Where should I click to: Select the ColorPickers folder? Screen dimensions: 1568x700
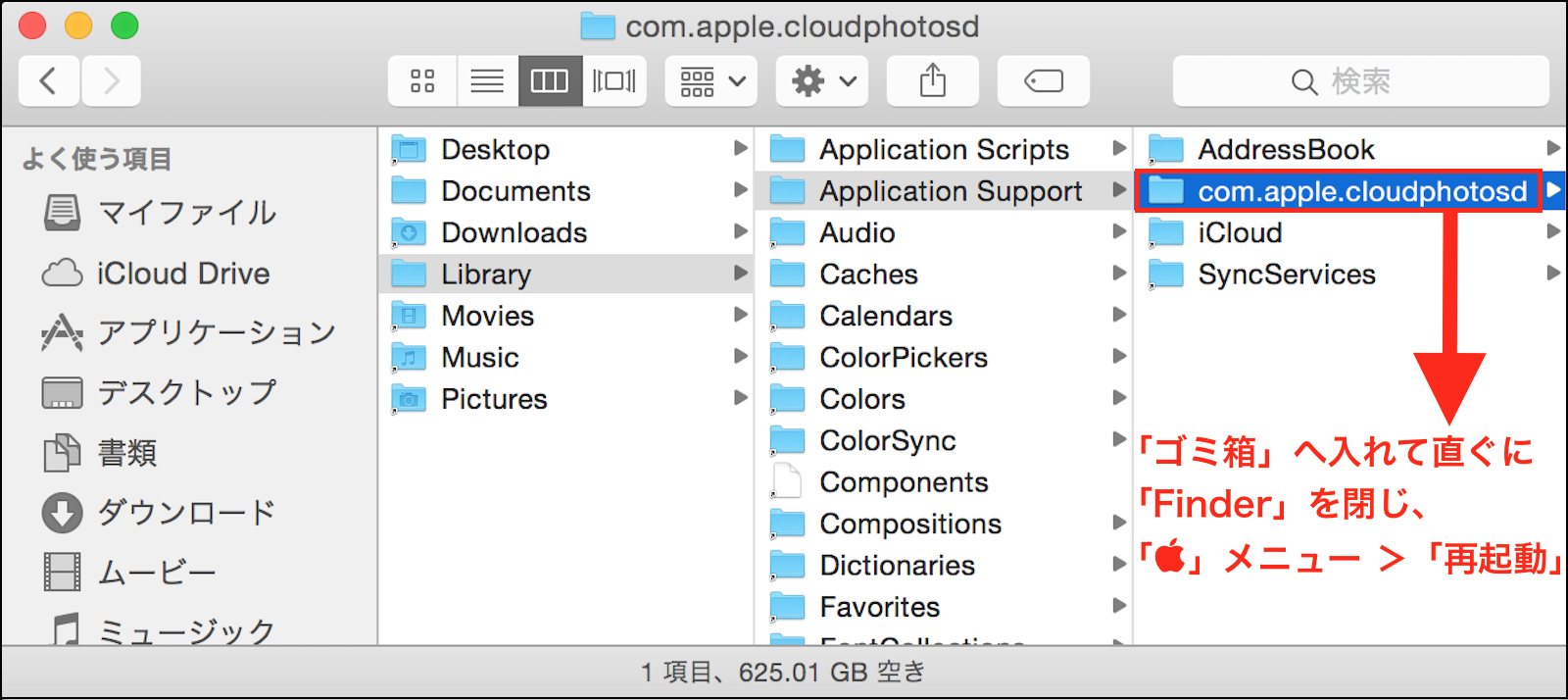tap(944, 357)
